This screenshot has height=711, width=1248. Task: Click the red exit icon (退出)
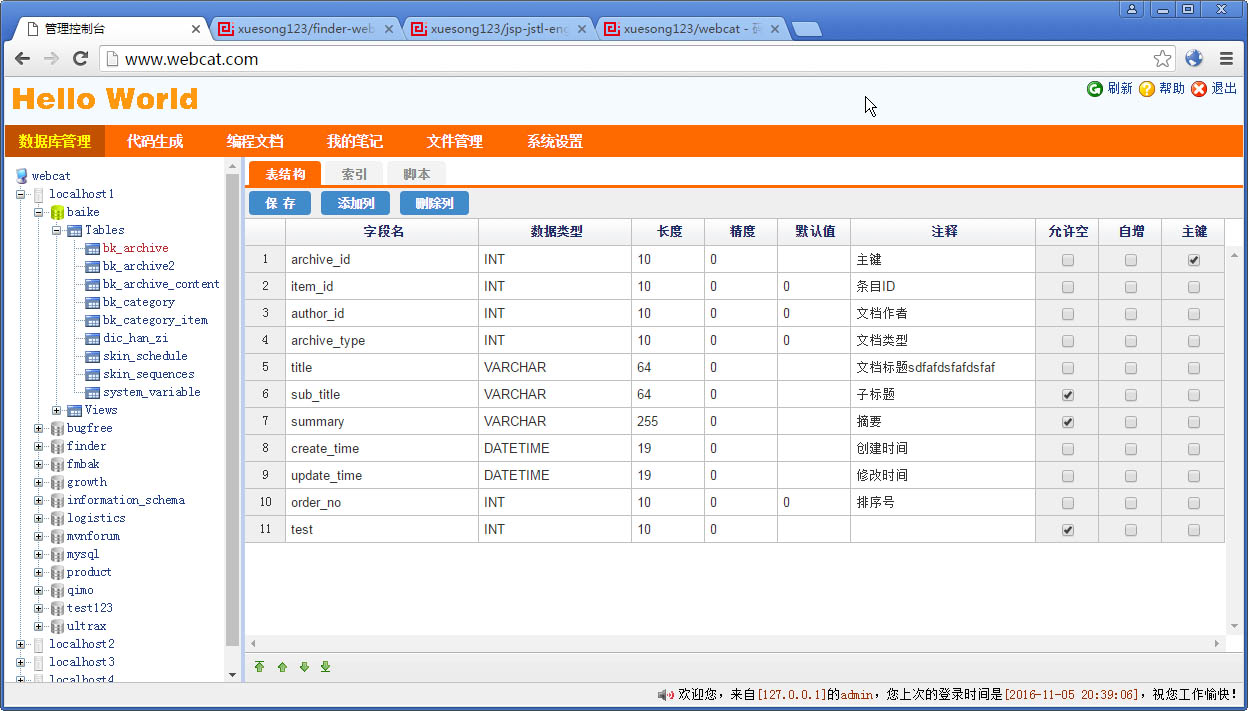[x=1199, y=89]
